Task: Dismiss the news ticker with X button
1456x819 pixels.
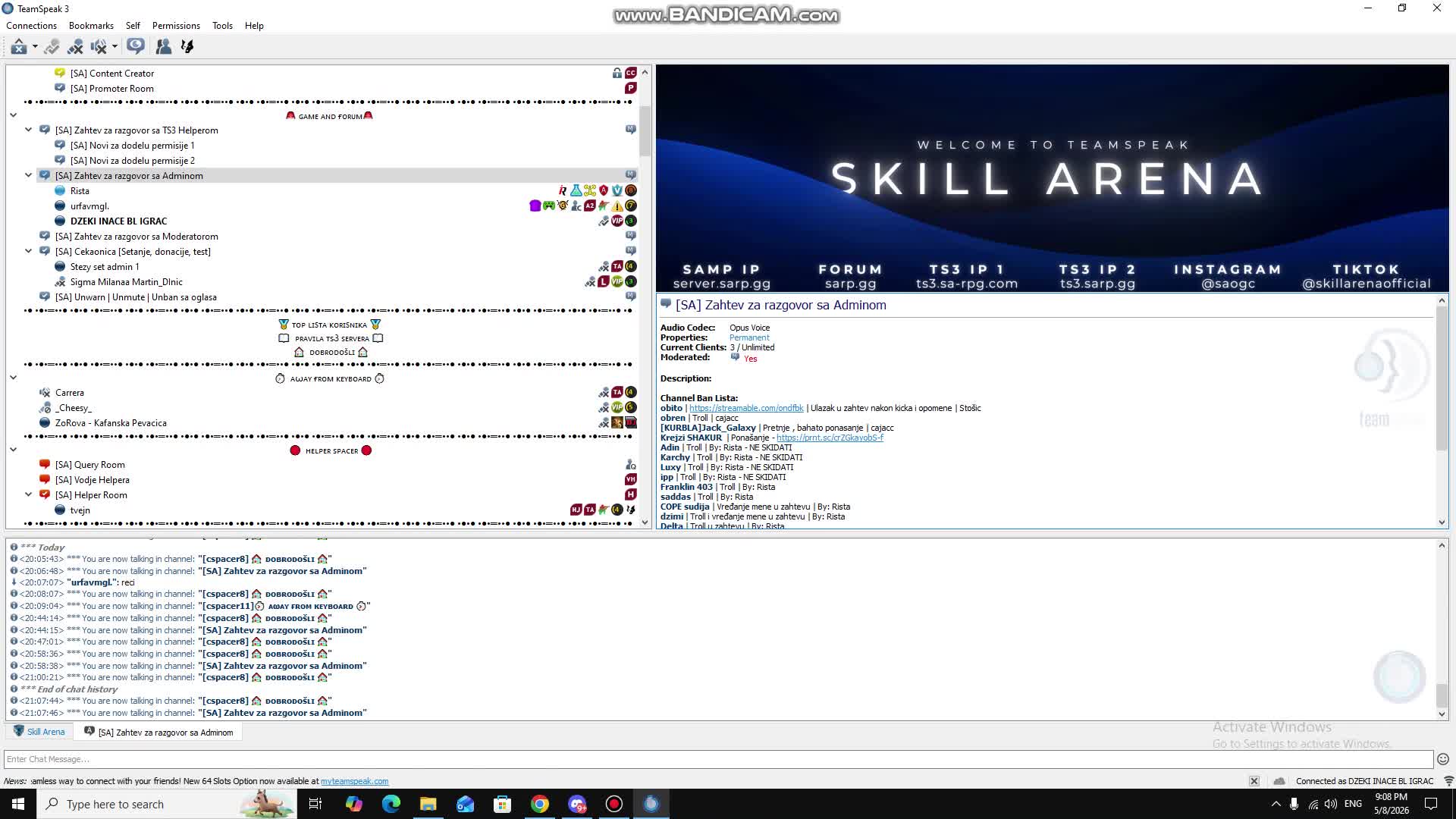Action: pyautogui.click(x=1254, y=781)
